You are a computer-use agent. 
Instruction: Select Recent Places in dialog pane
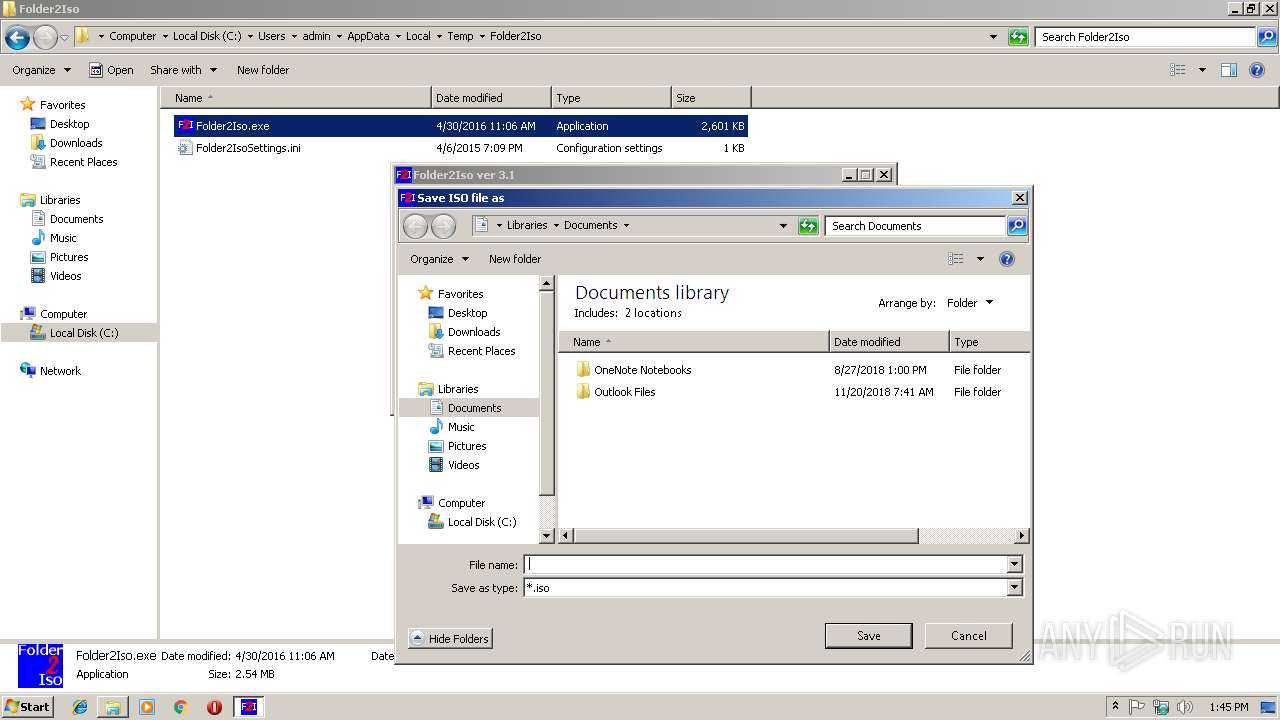click(481, 351)
